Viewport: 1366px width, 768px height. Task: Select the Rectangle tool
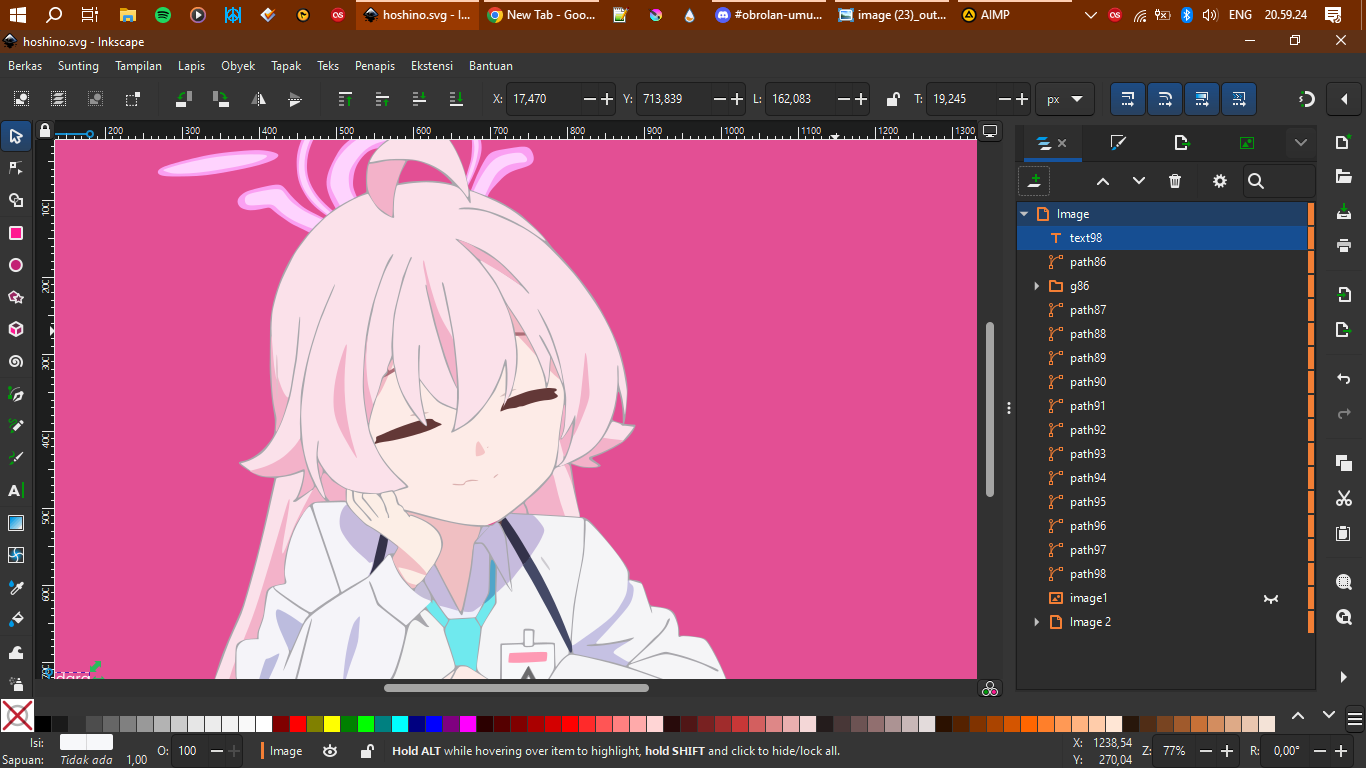click(16, 233)
